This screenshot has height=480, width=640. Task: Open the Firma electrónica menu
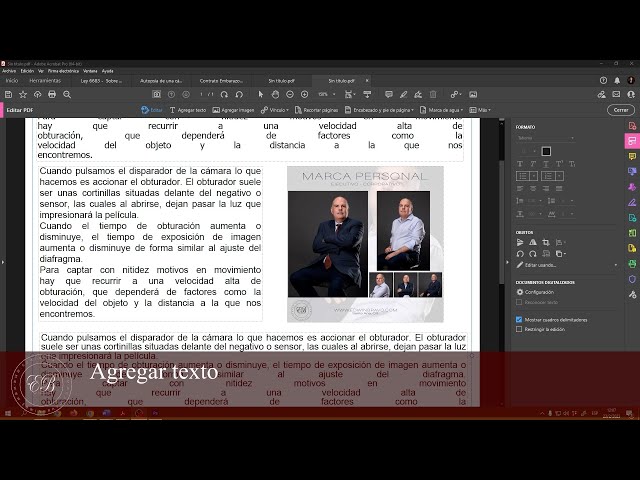tap(63, 71)
